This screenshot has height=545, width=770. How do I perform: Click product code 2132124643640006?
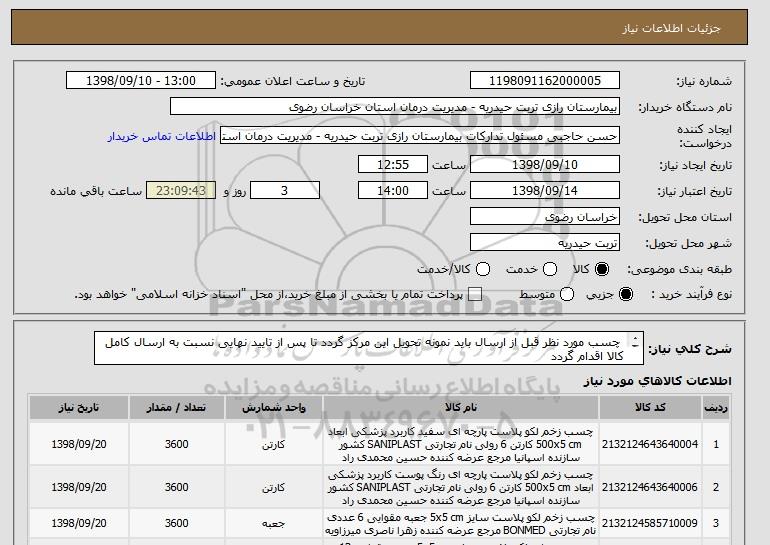click(650, 487)
